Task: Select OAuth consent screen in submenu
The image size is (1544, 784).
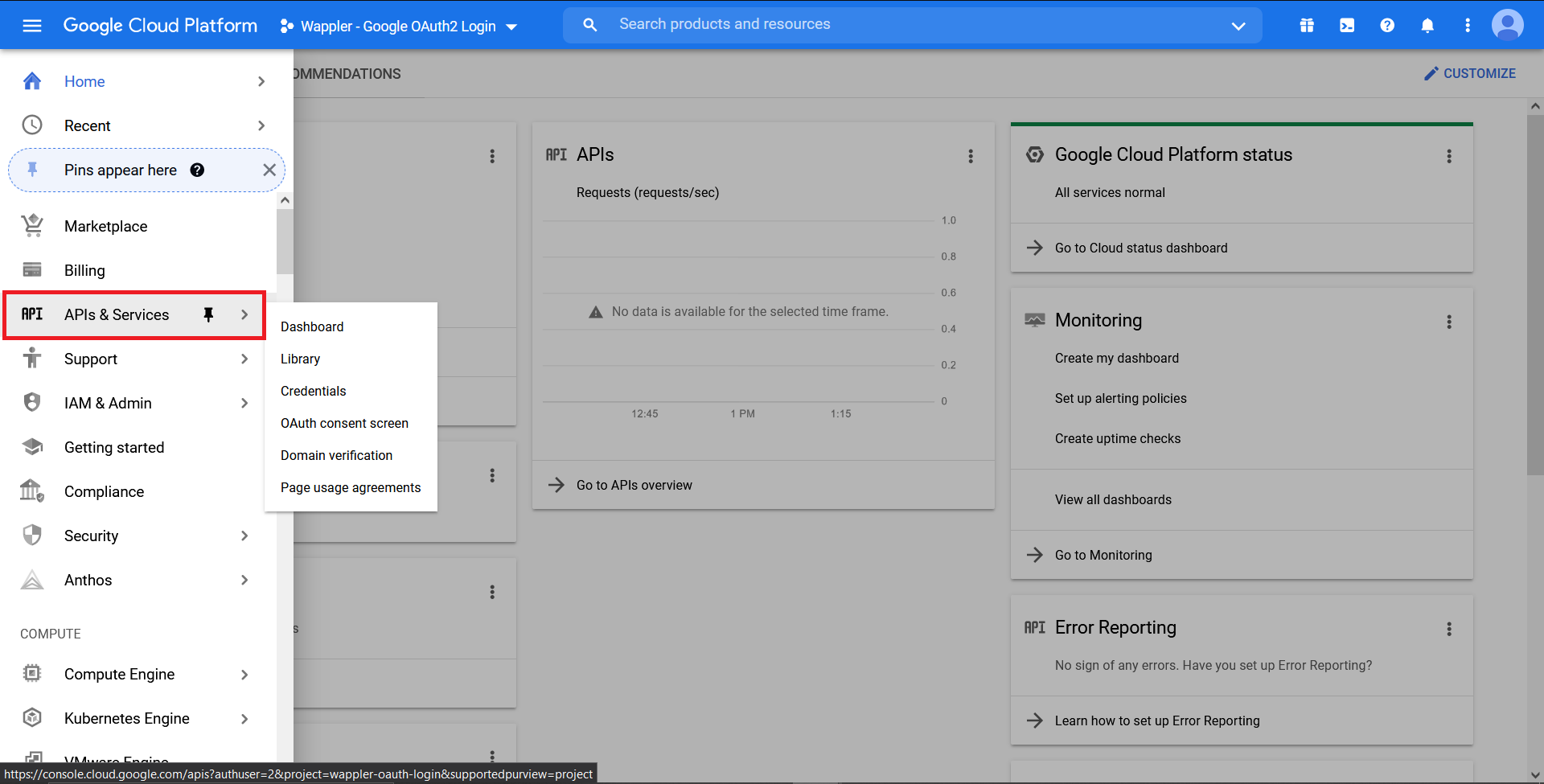Action: point(351,423)
